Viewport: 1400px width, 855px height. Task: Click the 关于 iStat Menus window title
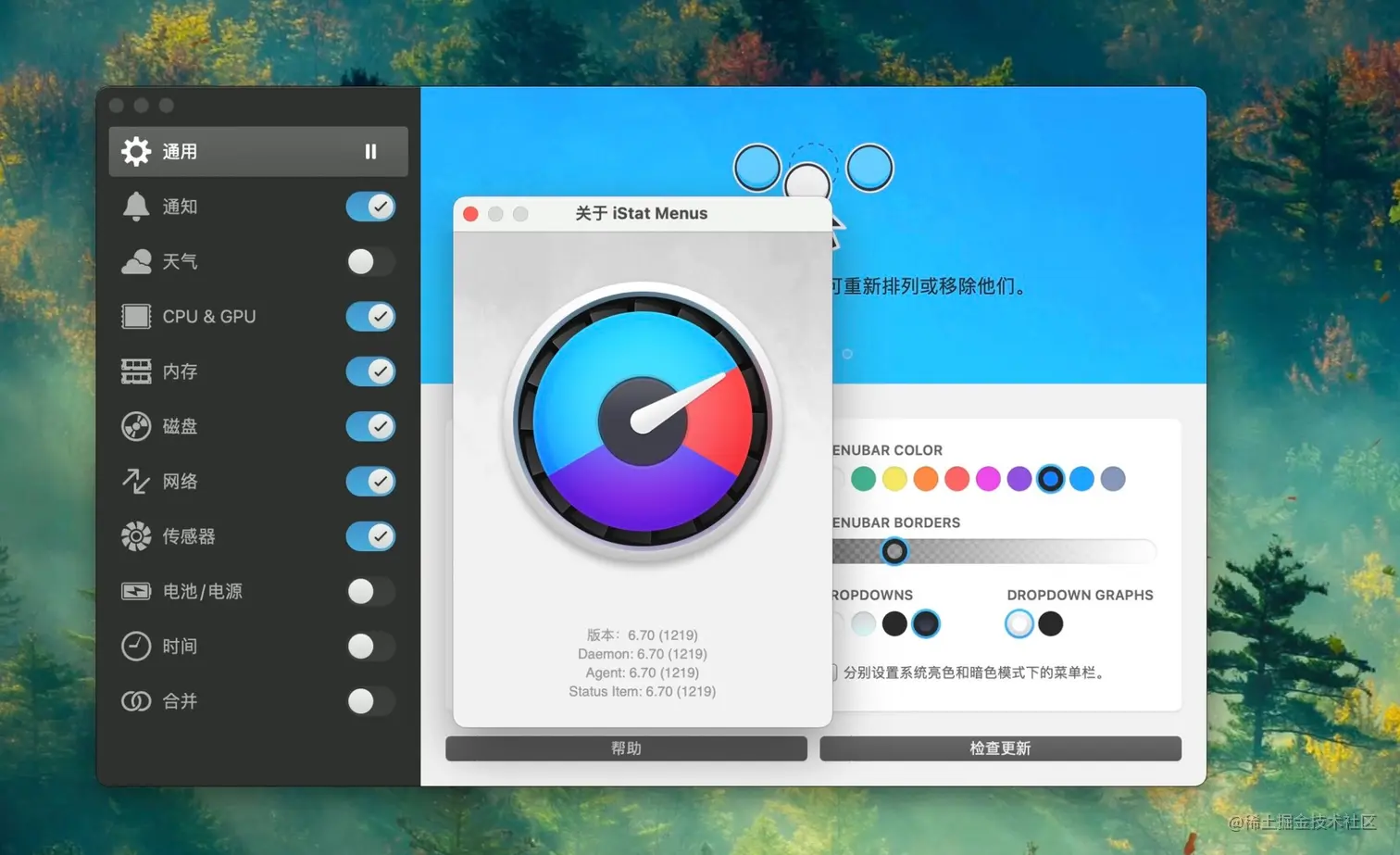642,214
